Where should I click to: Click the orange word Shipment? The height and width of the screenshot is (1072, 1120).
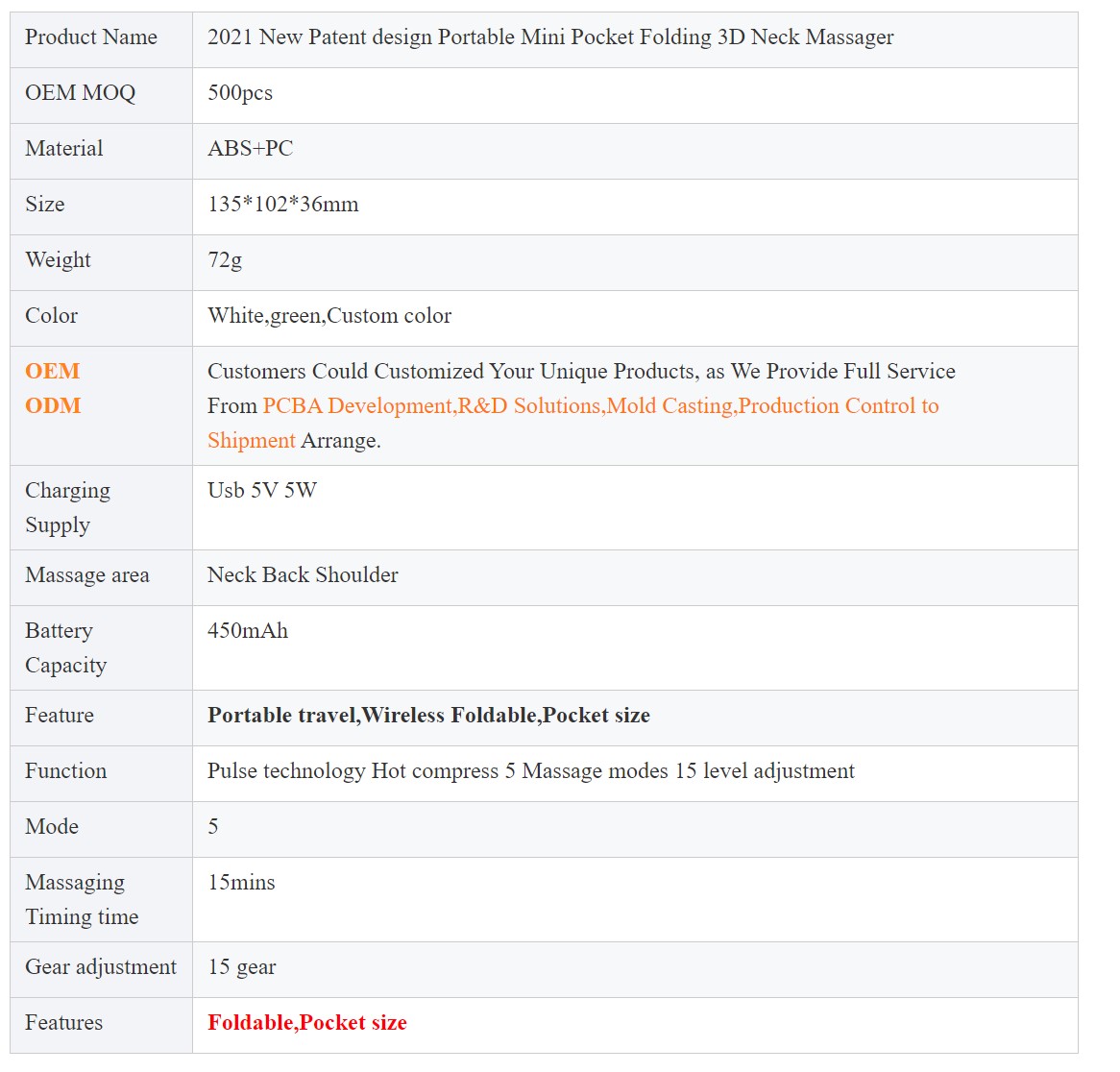point(252,441)
